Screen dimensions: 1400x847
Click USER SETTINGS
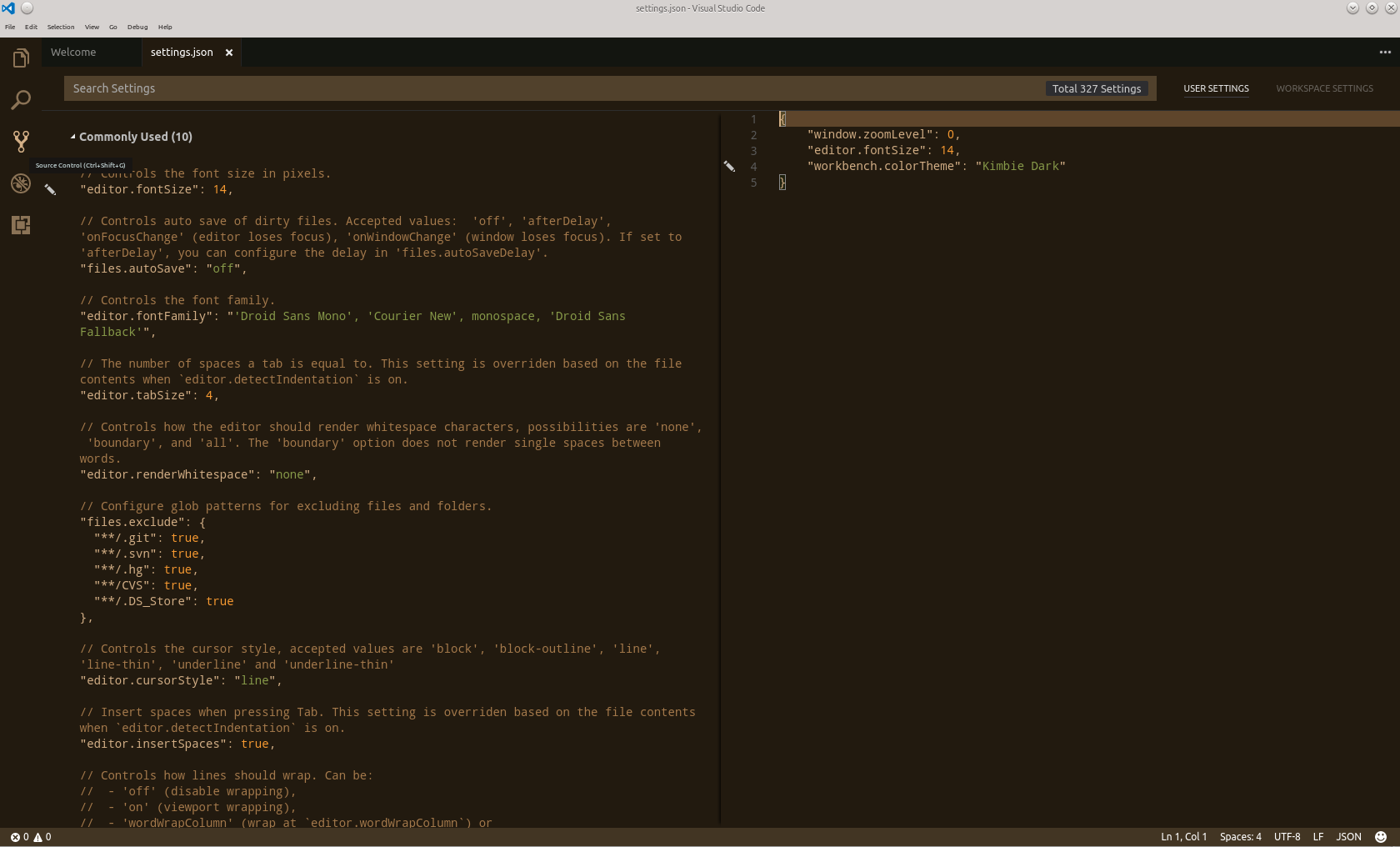tap(1216, 88)
